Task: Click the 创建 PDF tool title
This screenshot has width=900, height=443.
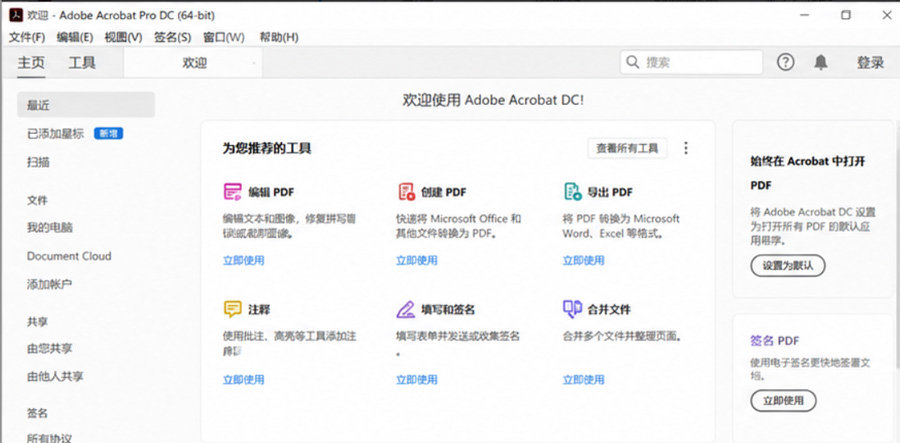Action: pyautogui.click(x=444, y=192)
